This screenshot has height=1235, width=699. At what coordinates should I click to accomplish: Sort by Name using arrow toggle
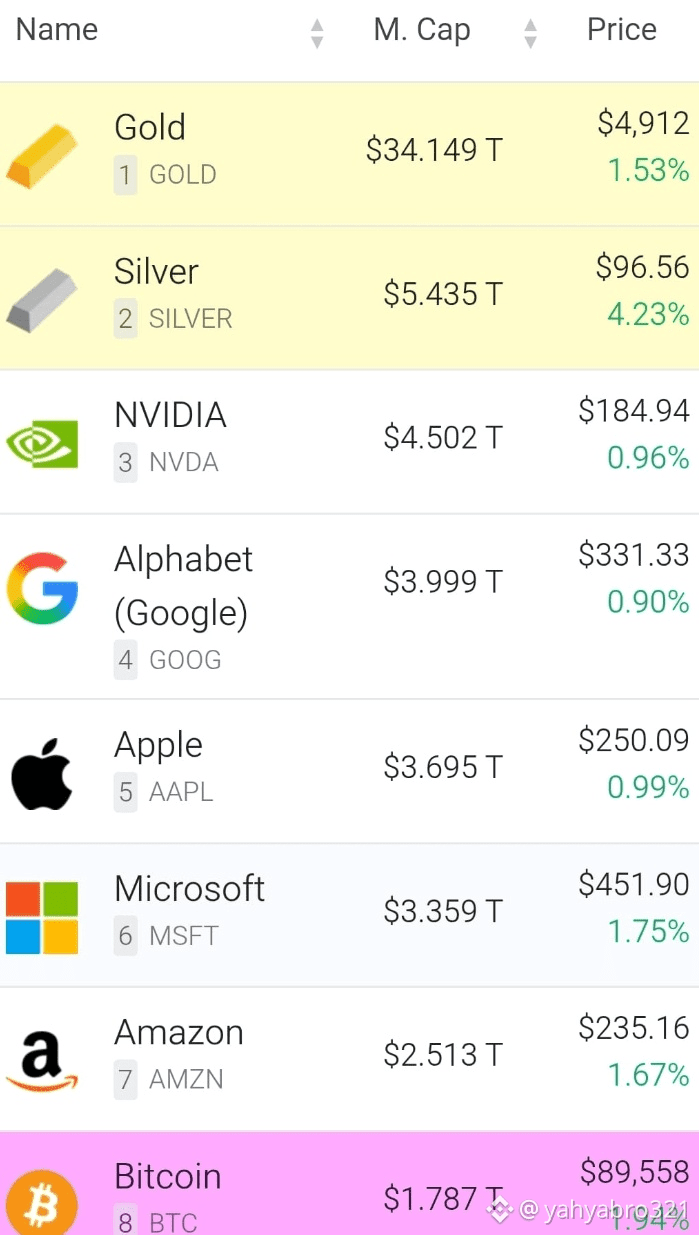317,33
